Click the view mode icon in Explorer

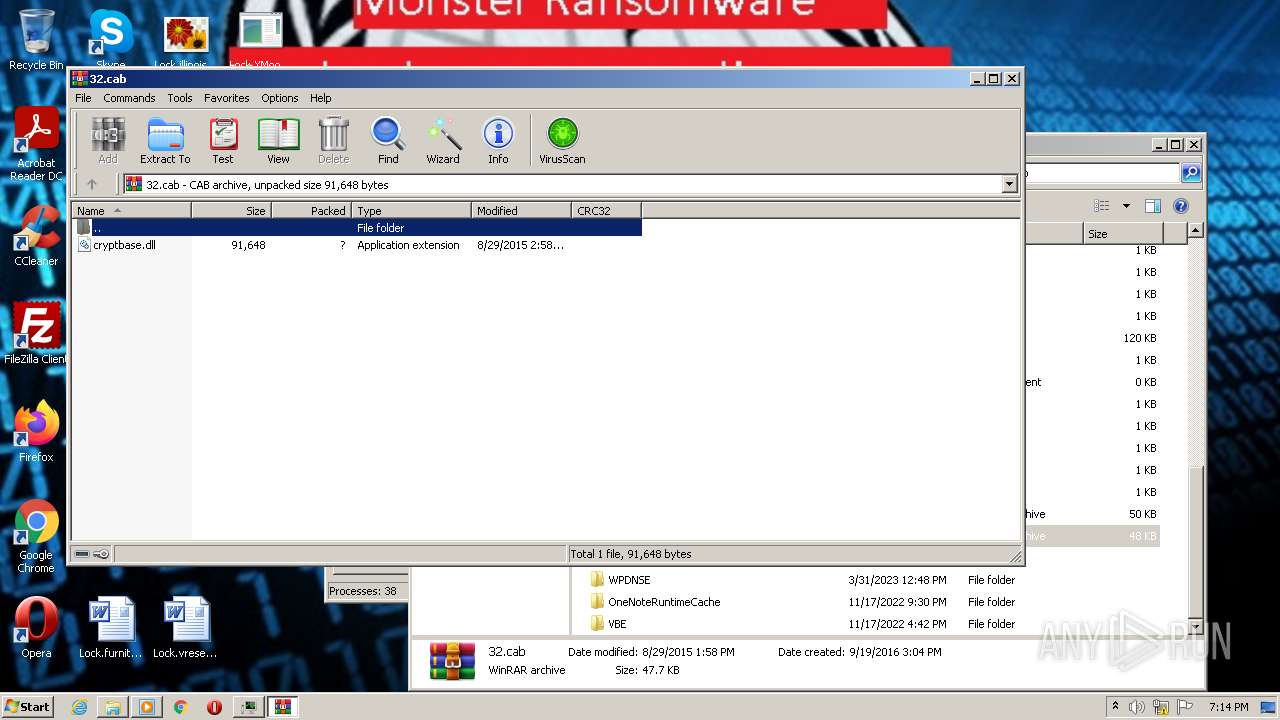[1102, 206]
